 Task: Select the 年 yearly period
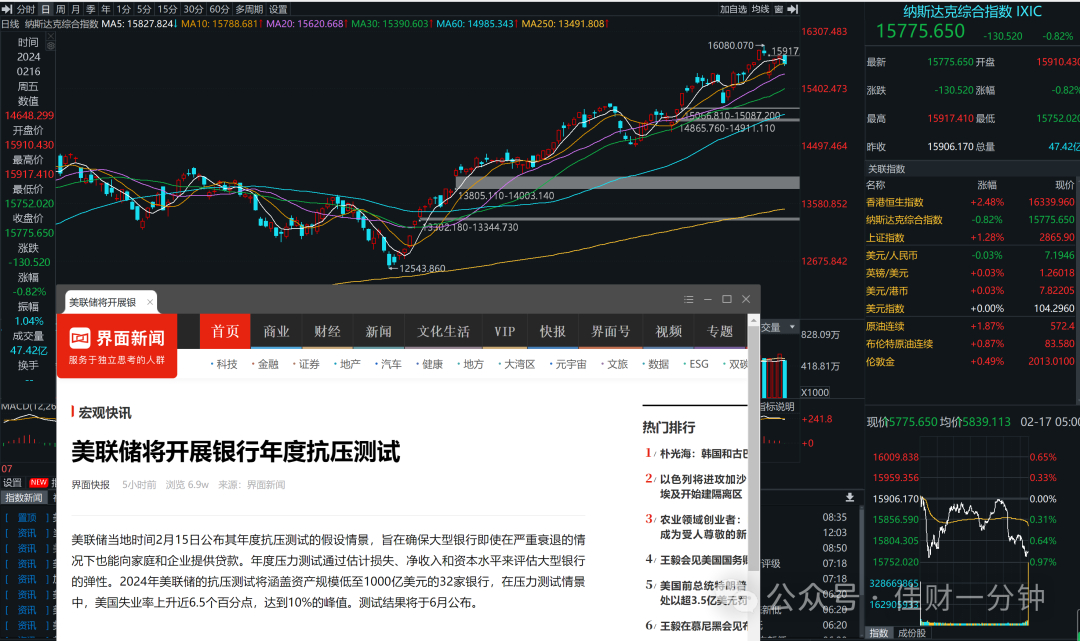pos(106,9)
